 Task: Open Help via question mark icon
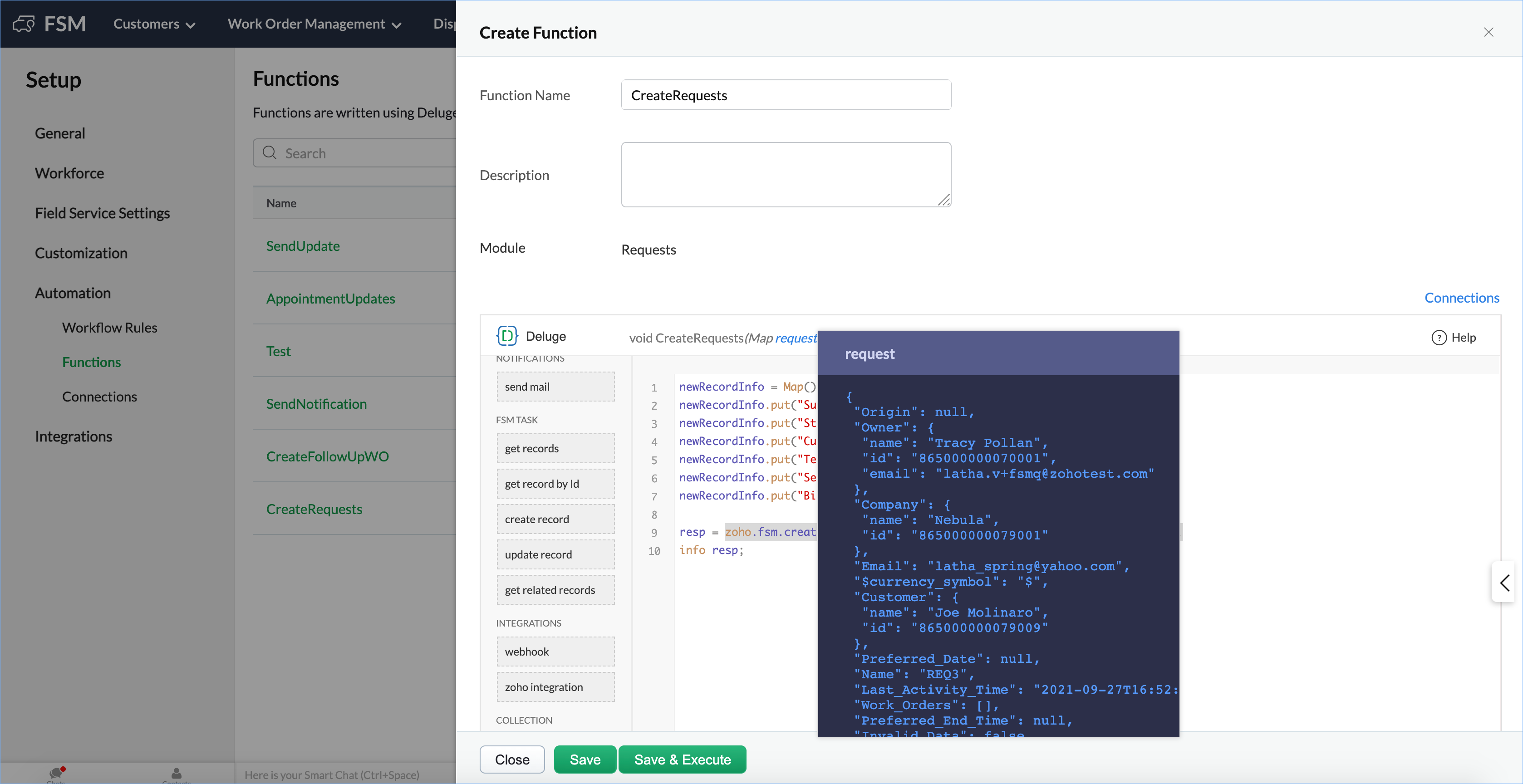pos(1439,338)
